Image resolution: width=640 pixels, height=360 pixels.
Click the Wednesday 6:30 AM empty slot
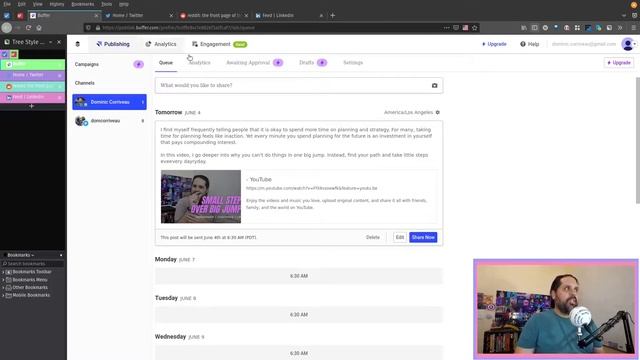coord(299,353)
